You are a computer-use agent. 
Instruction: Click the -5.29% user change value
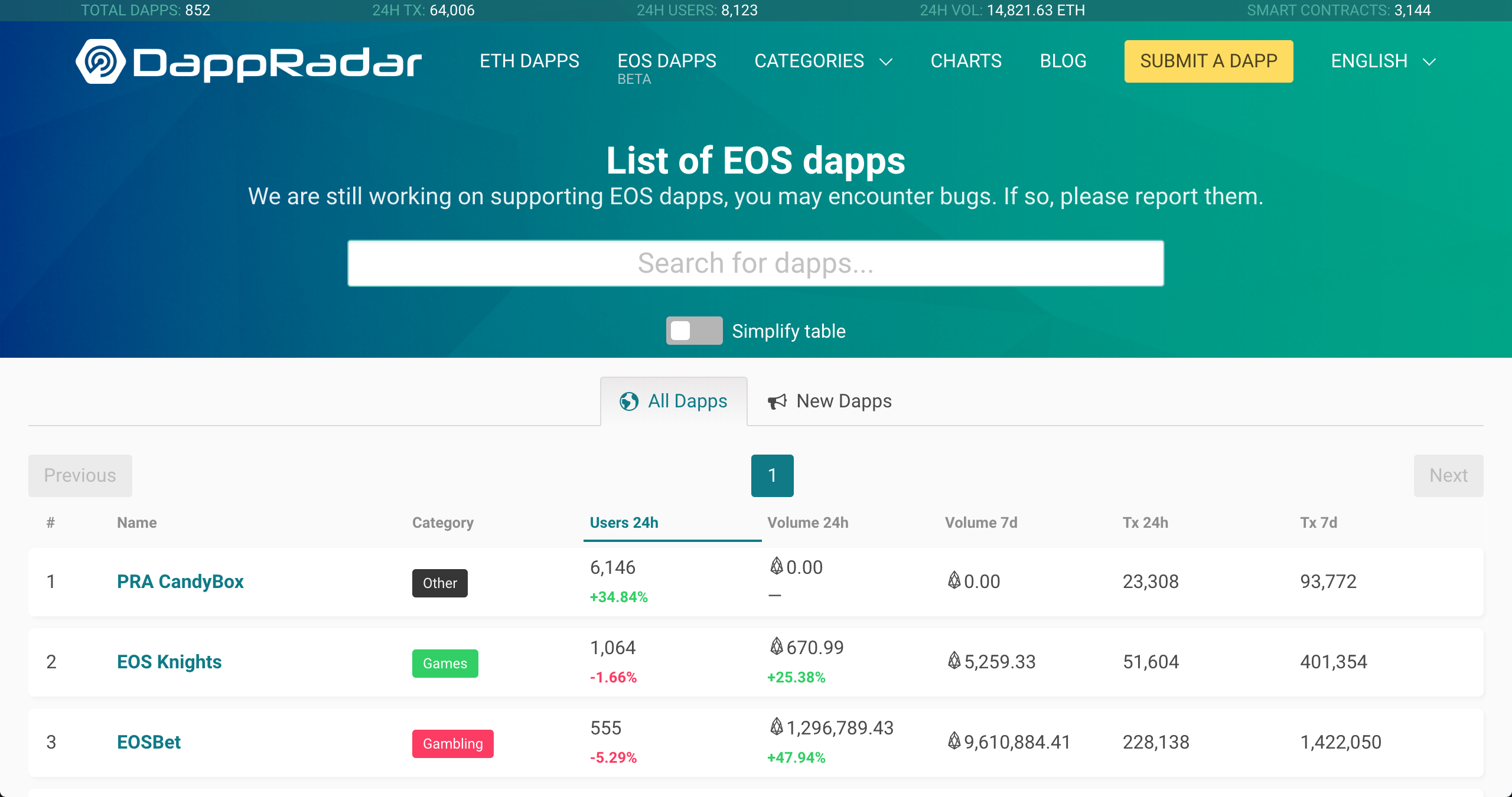pos(614,757)
